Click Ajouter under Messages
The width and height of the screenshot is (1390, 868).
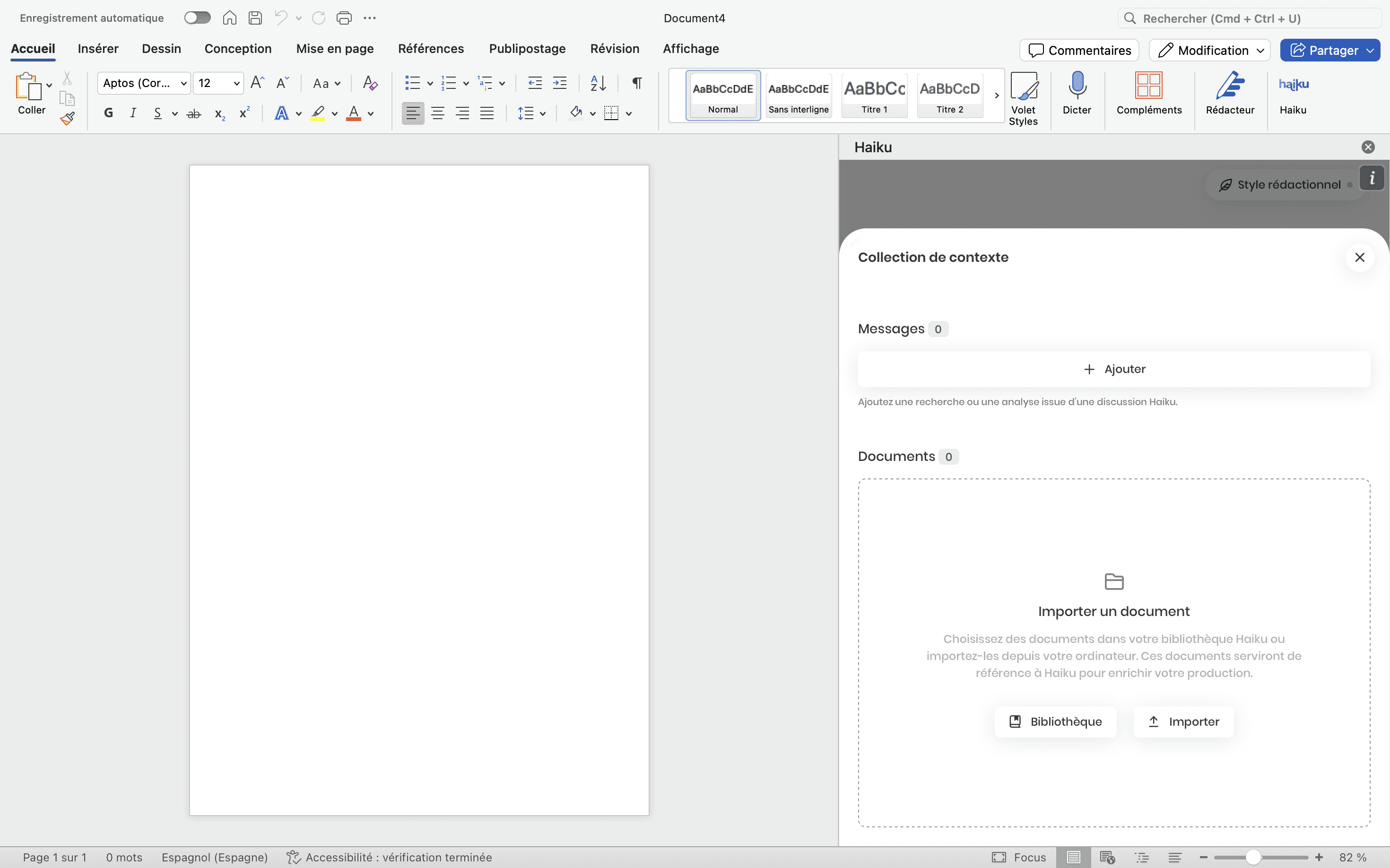pyautogui.click(x=1114, y=369)
